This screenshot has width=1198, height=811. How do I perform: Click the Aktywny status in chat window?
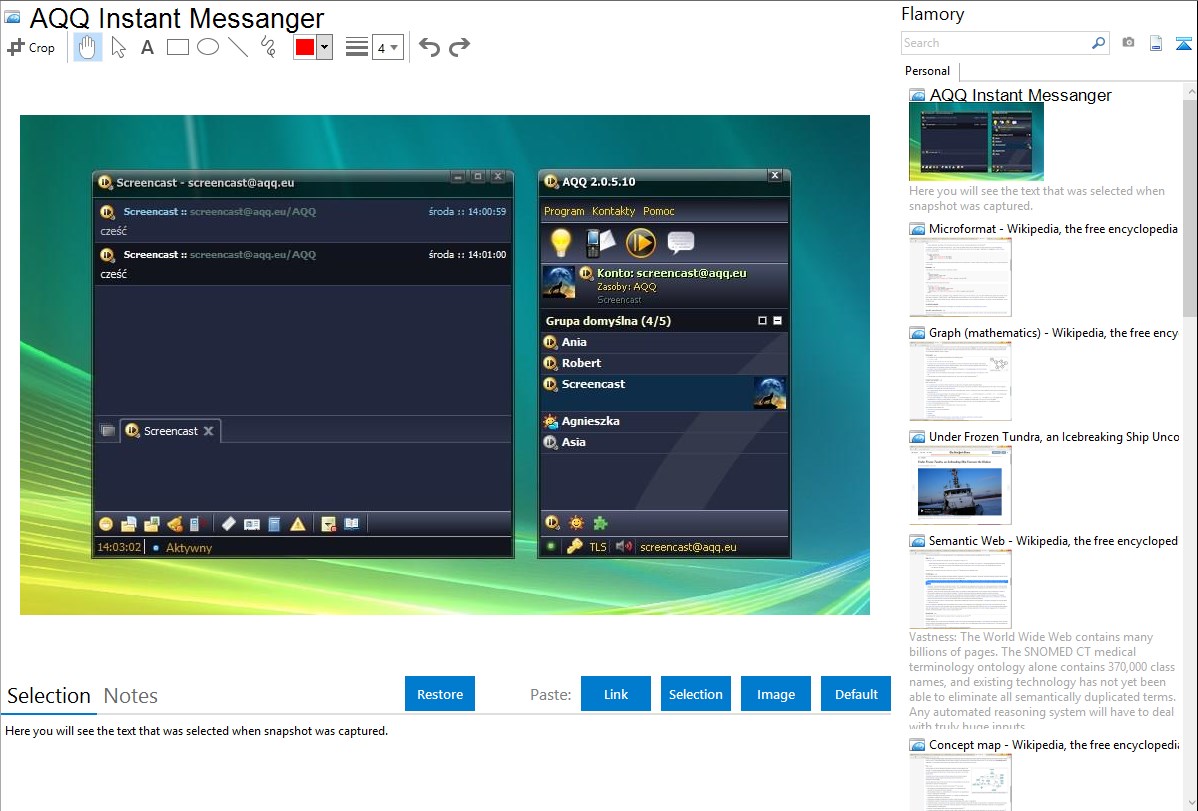(x=189, y=547)
